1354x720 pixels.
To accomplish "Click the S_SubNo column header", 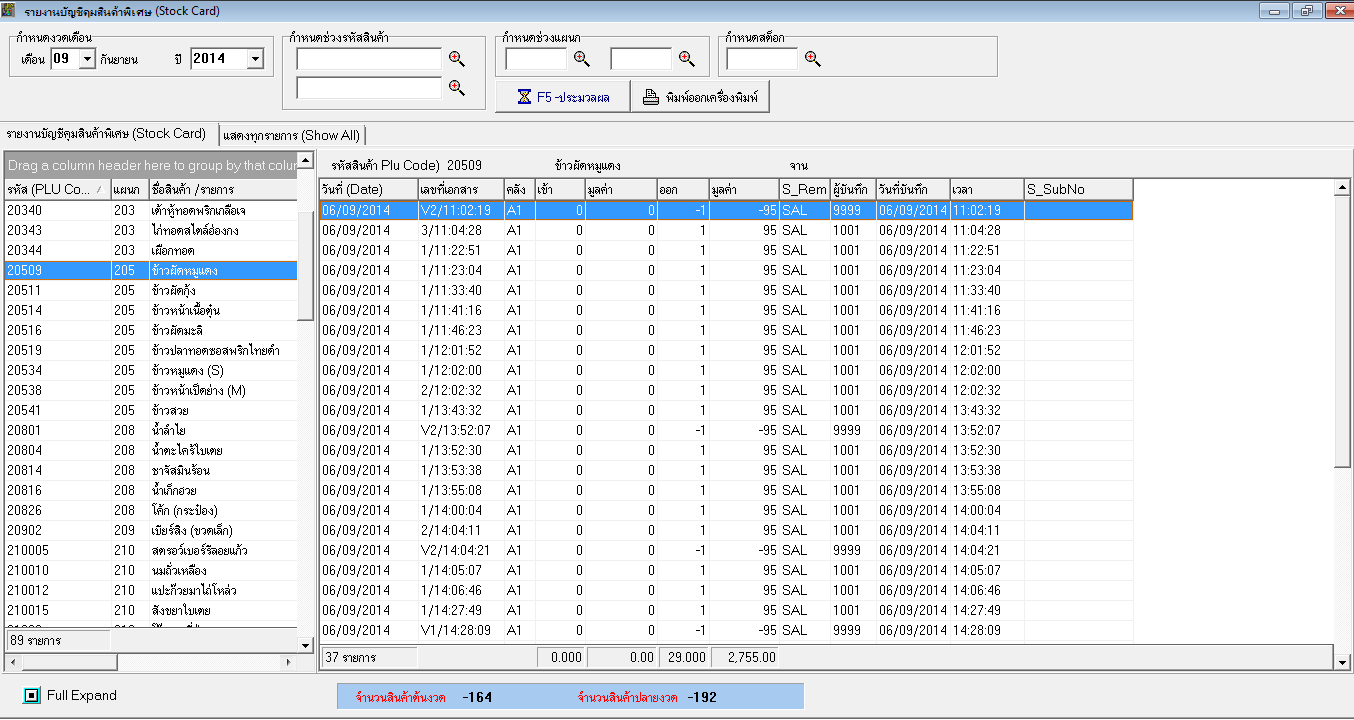I will [1078, 189].
